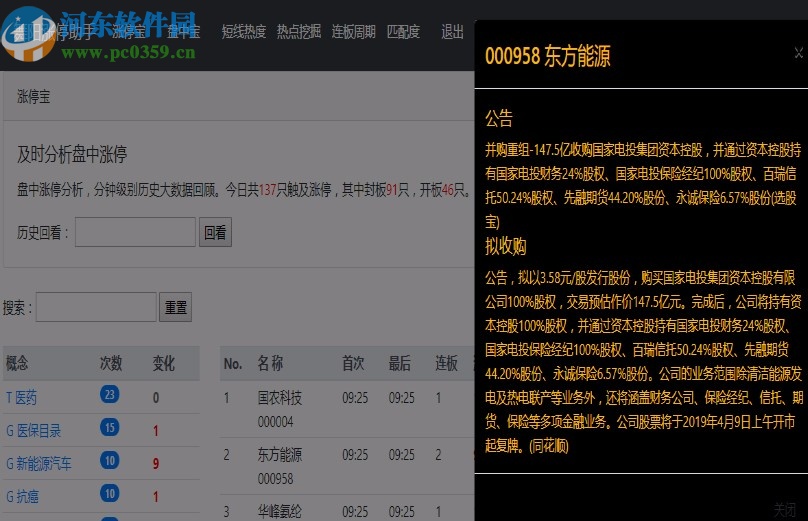Image resolution: width=808 pixels, height=521 pixels.
Task: Click the 回看 button
Action: pos(215,232)
